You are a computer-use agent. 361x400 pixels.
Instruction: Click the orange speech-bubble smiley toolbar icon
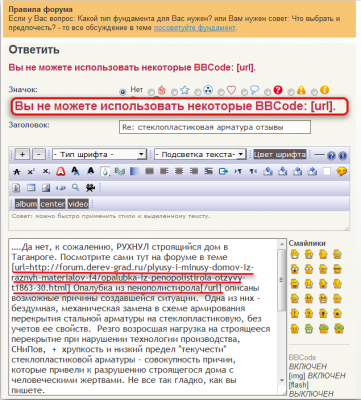[341, 171]
